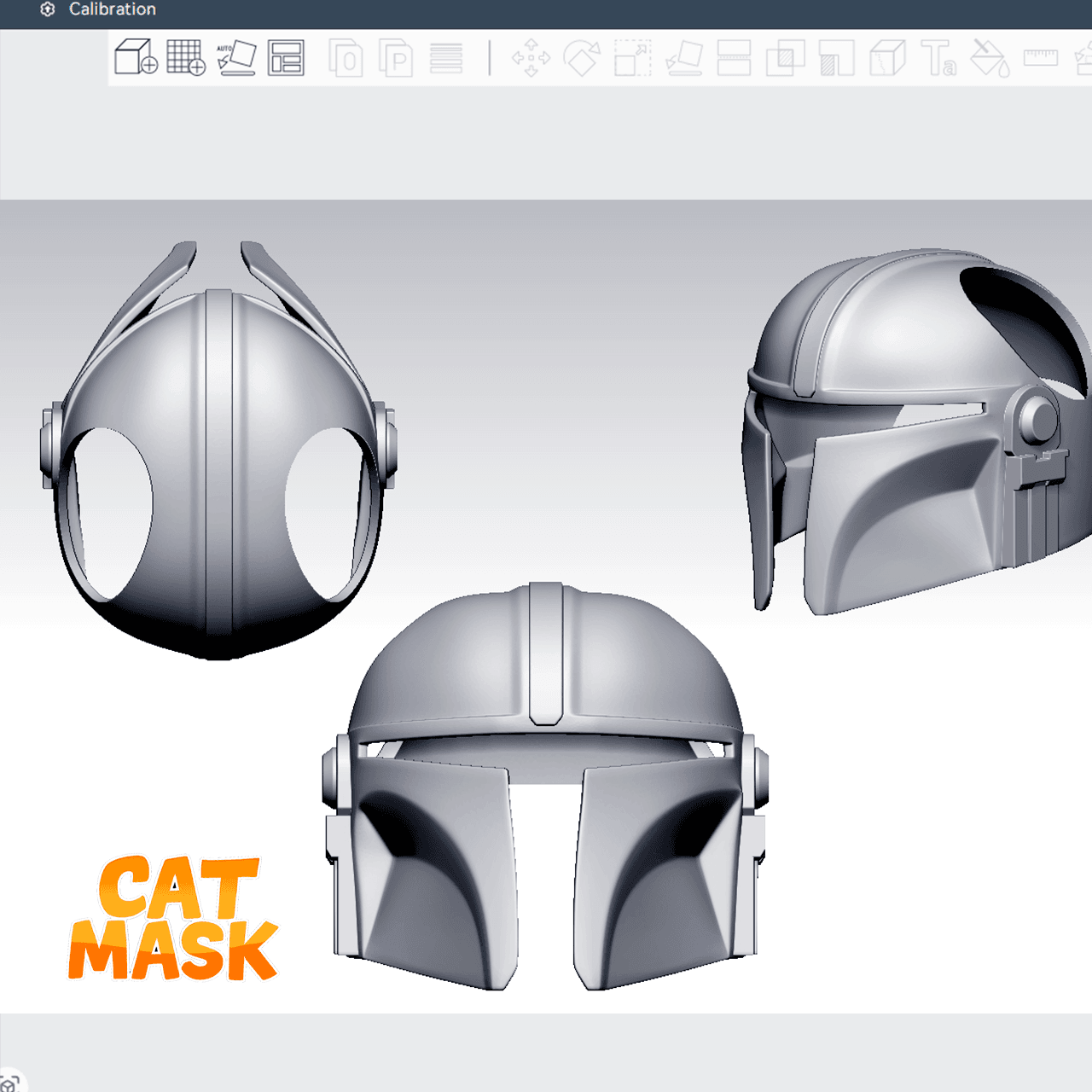Open the Mesh boolean tool
The width and height of the screenshot is (1092, 1092).
point(785,58)
